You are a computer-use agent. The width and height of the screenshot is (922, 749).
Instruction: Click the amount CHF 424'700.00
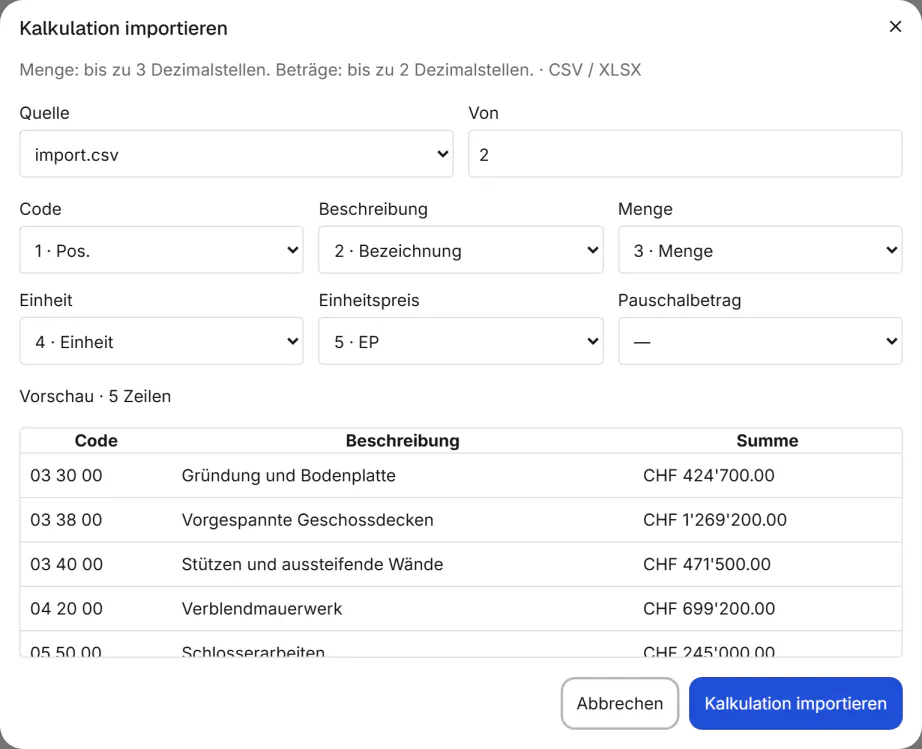709,476
